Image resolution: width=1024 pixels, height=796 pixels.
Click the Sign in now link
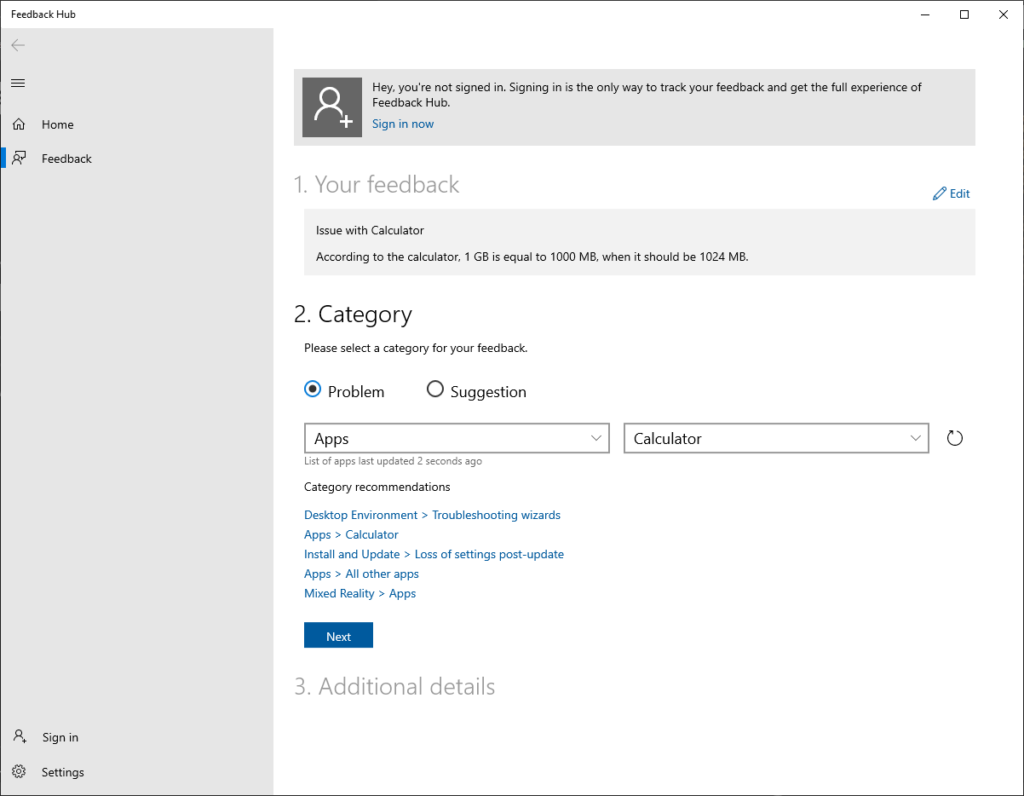pos(403,123)
